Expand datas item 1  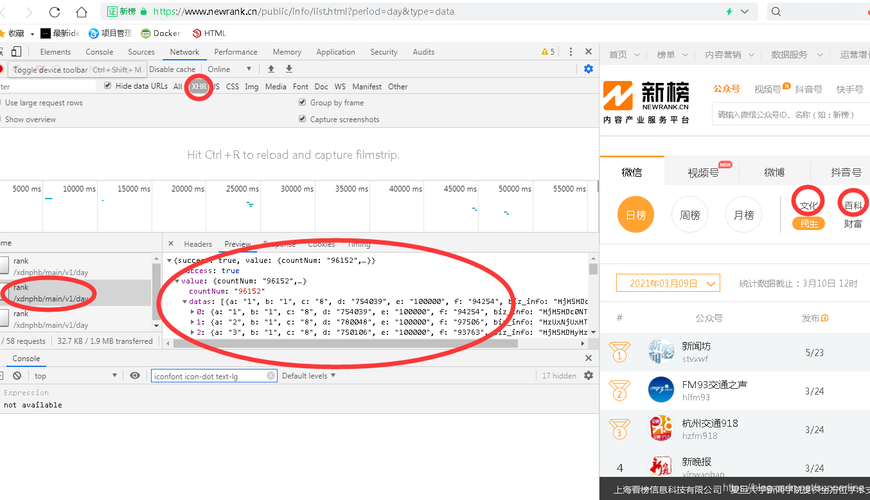tap(193, 322)
